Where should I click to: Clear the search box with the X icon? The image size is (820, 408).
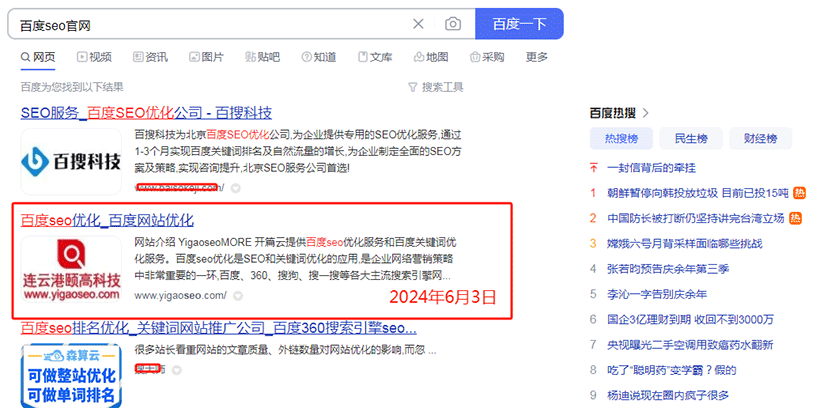tap(418, 24)
